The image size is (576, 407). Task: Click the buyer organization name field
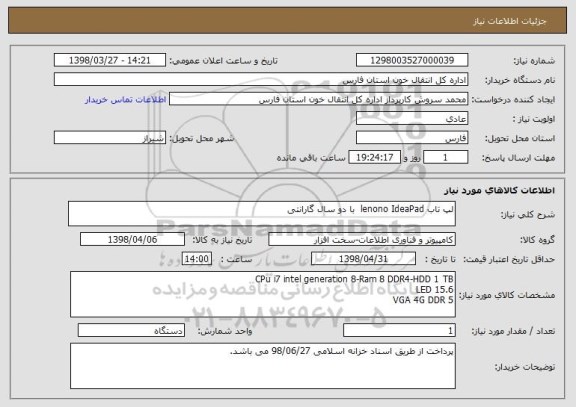click(x=261, y=80)
